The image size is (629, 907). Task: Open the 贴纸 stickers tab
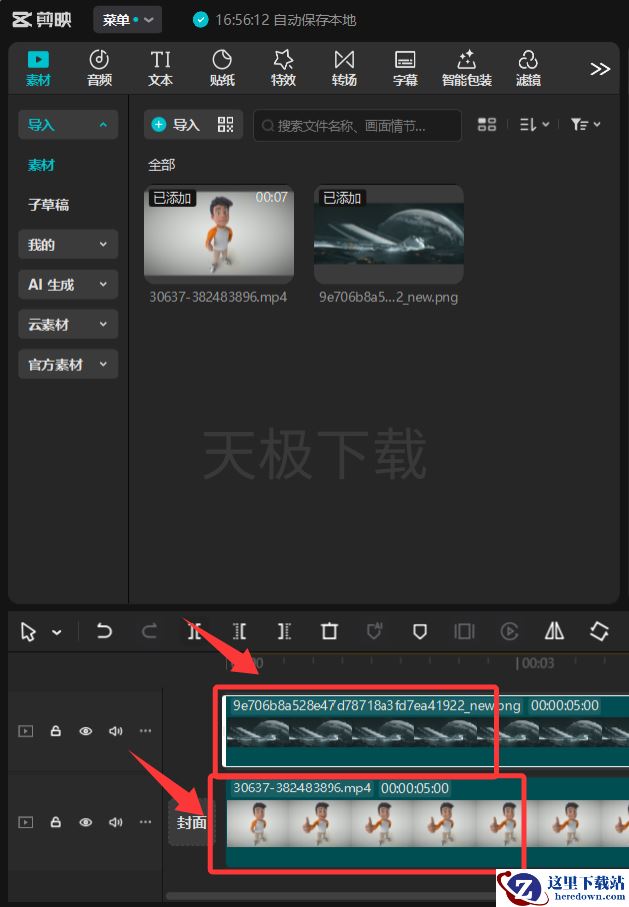pos(222,68)
